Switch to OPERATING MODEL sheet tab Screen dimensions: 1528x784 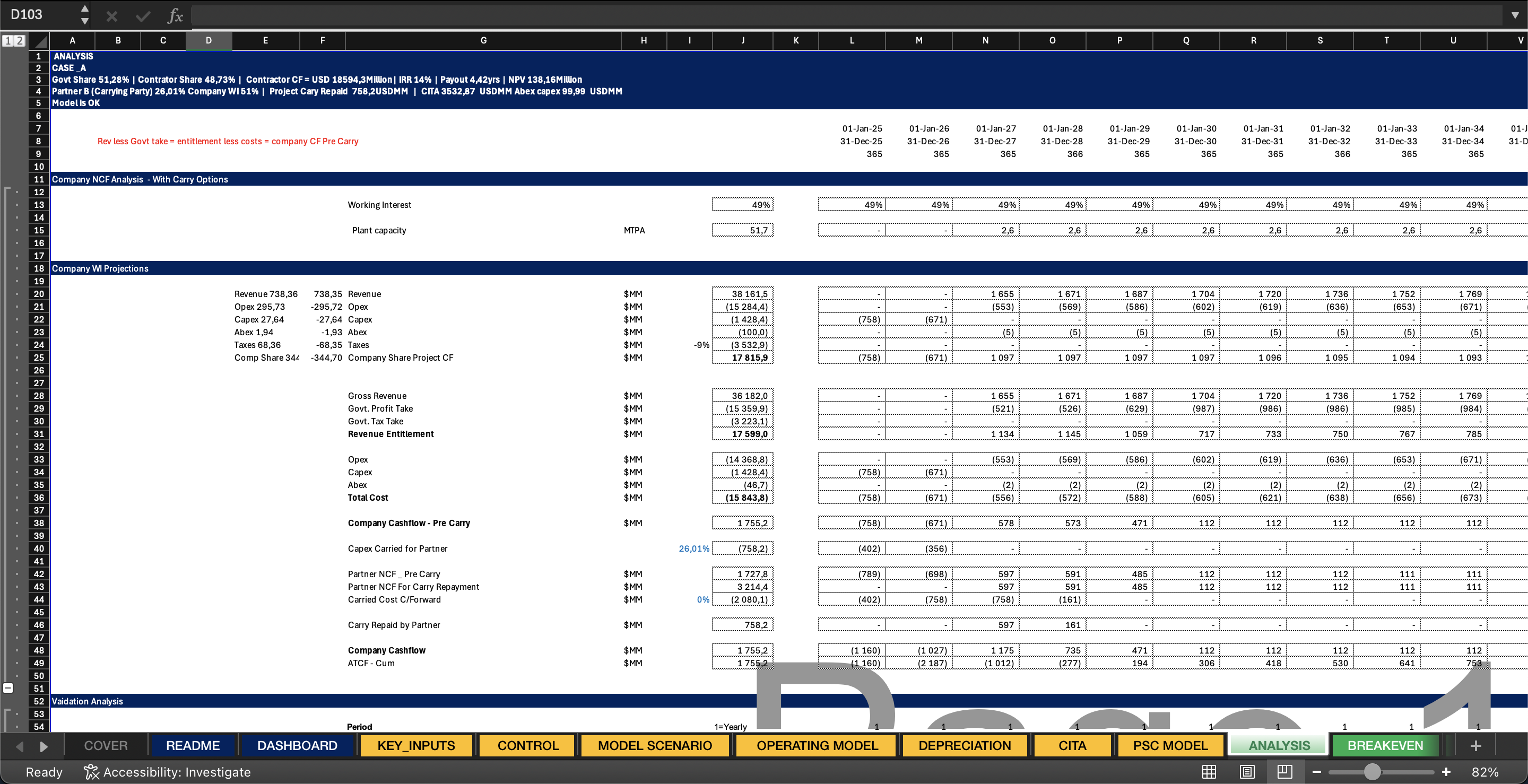point(817,745)
